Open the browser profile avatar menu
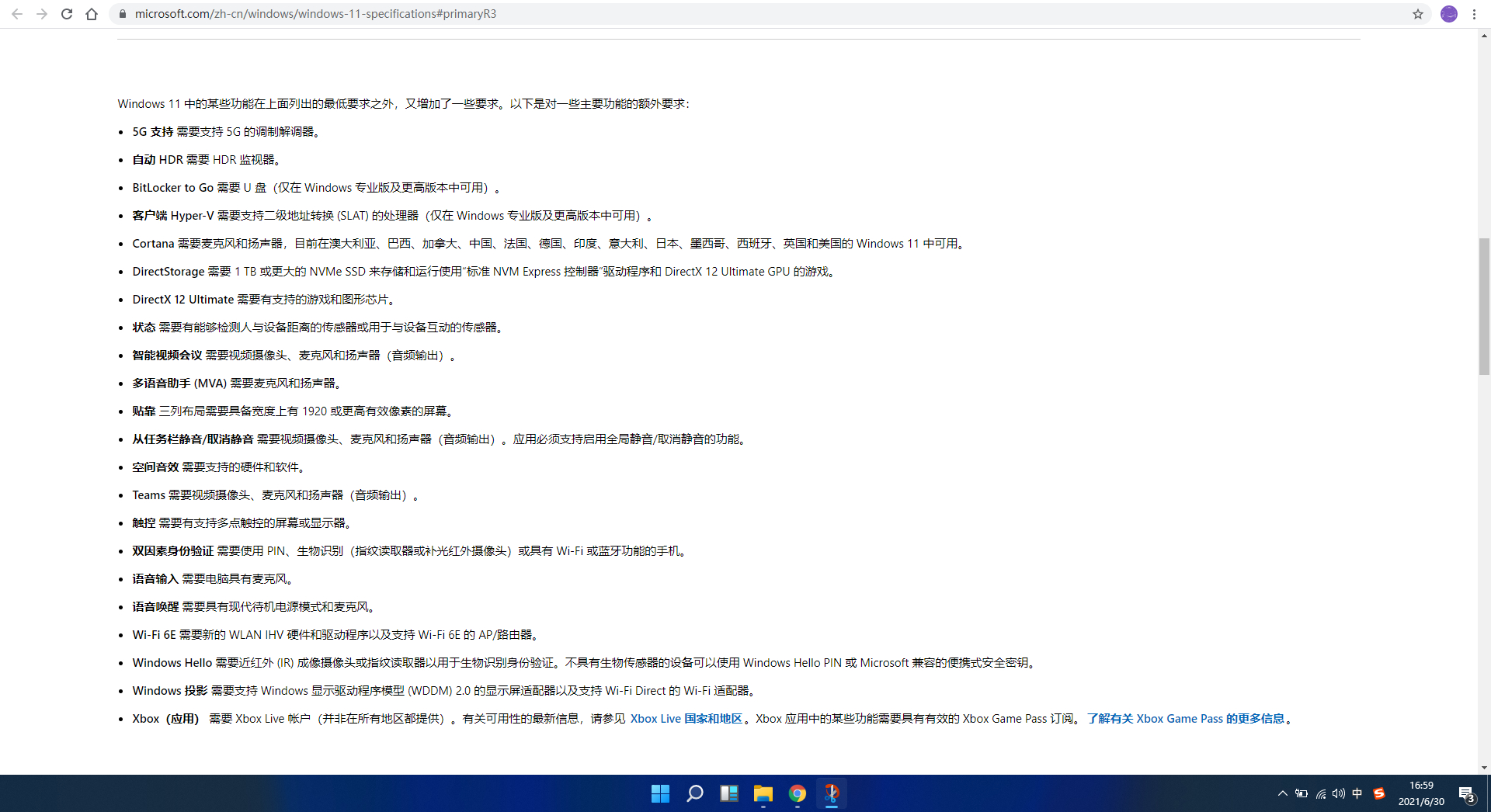The image size is (1491, 812). 1449,14
